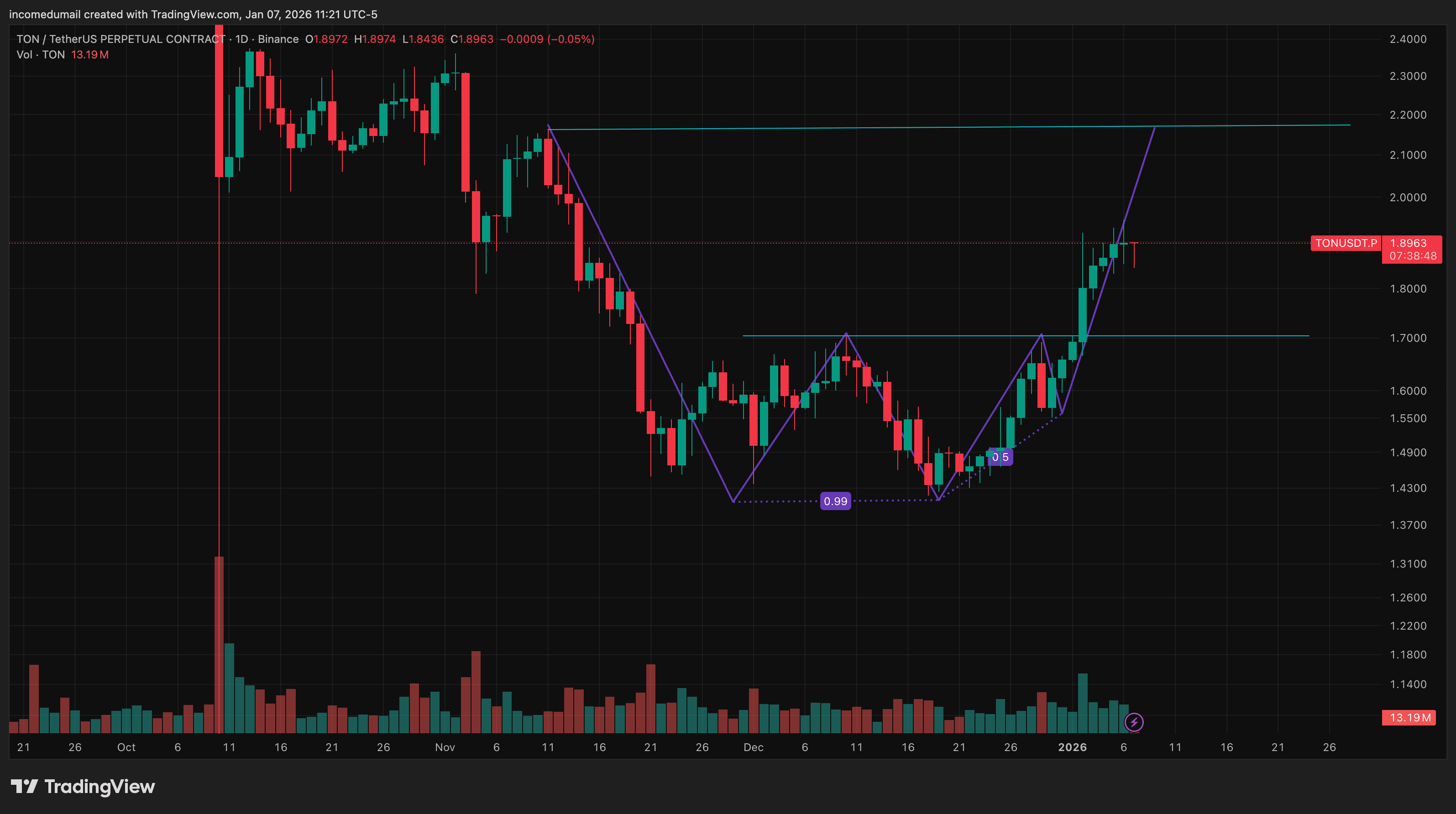Click the 2026 label on time axis
Viewport: 1456px width, 814px height.
pyautogui.click(x=1072, y=747)
